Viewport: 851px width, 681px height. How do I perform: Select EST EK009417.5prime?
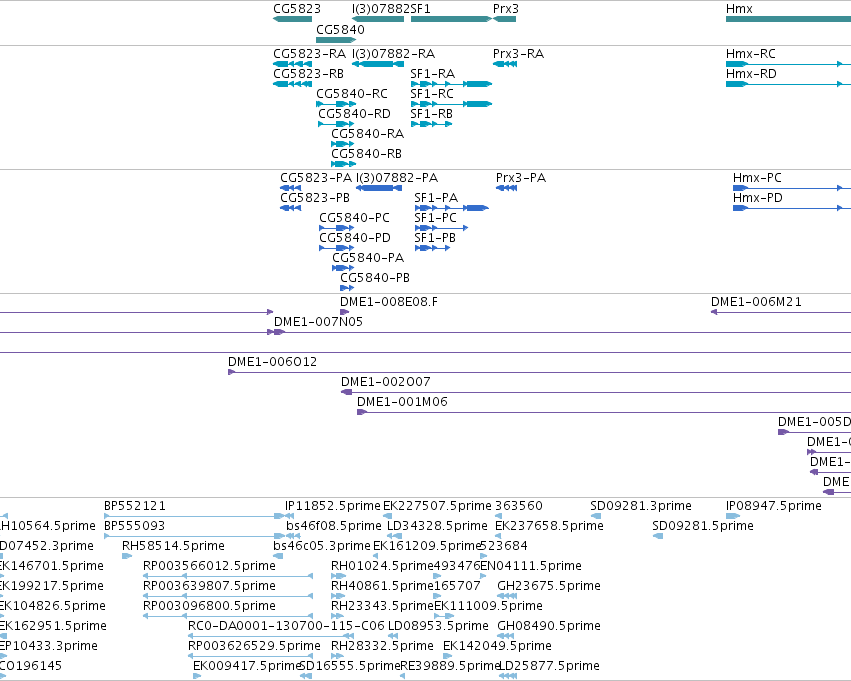pyautogui.click(x=247, y=666)
